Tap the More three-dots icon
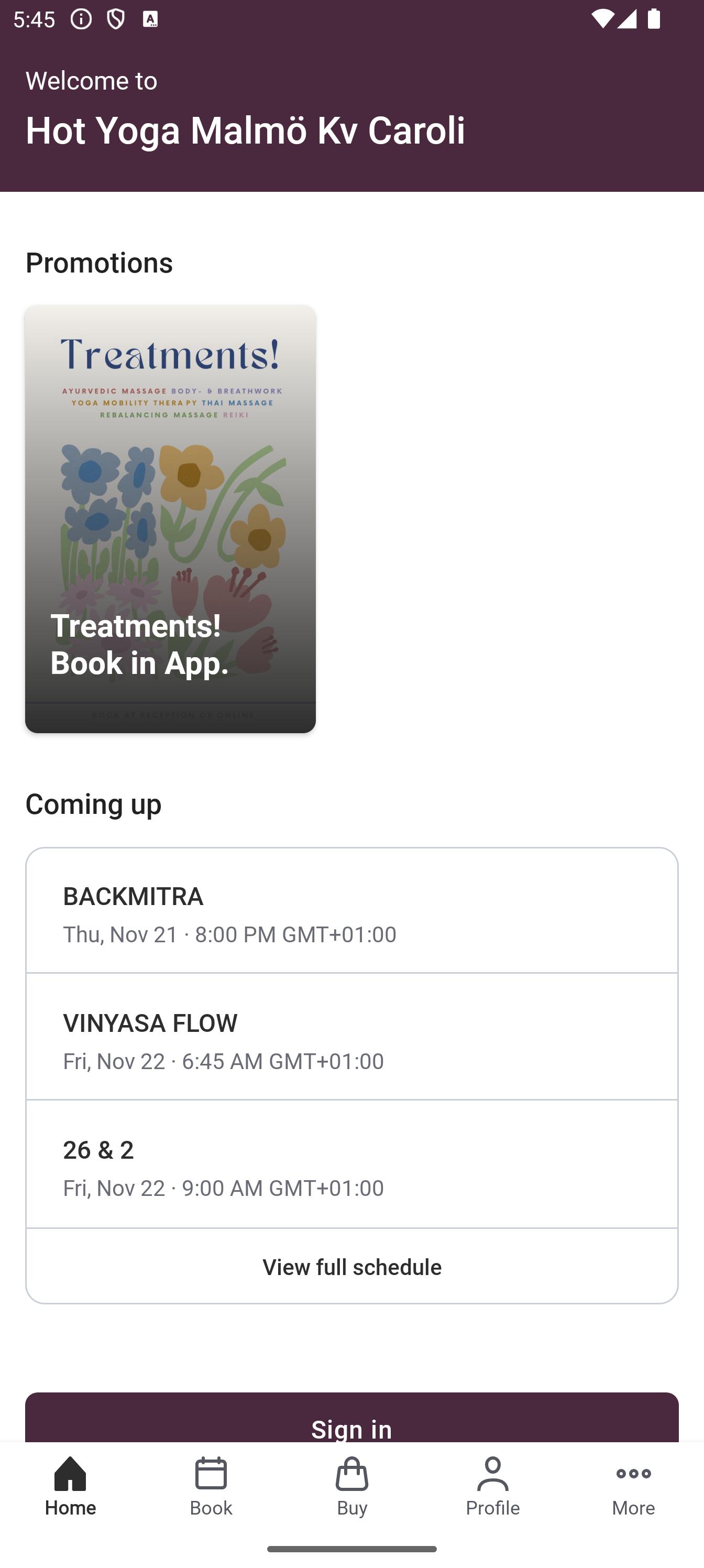704x1568 pixels. click(633, 1484)
